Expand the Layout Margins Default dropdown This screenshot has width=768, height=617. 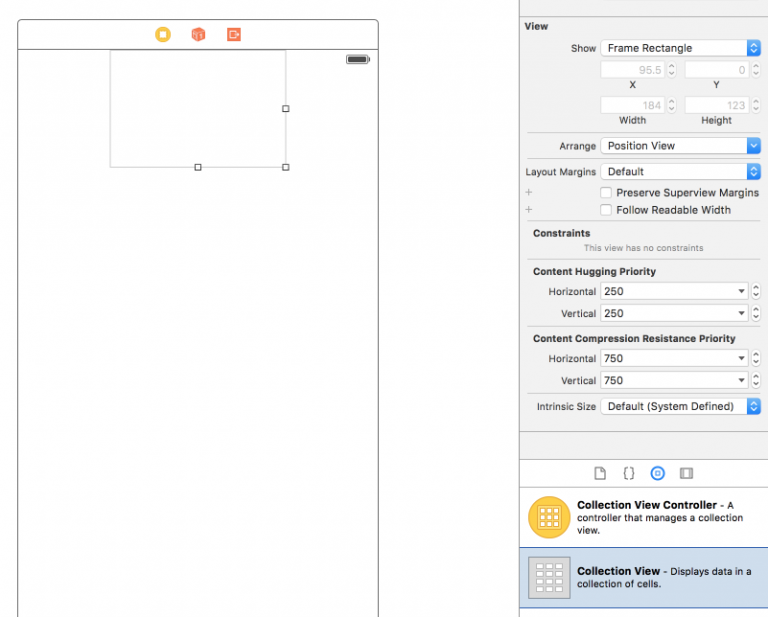click(680, 172)
